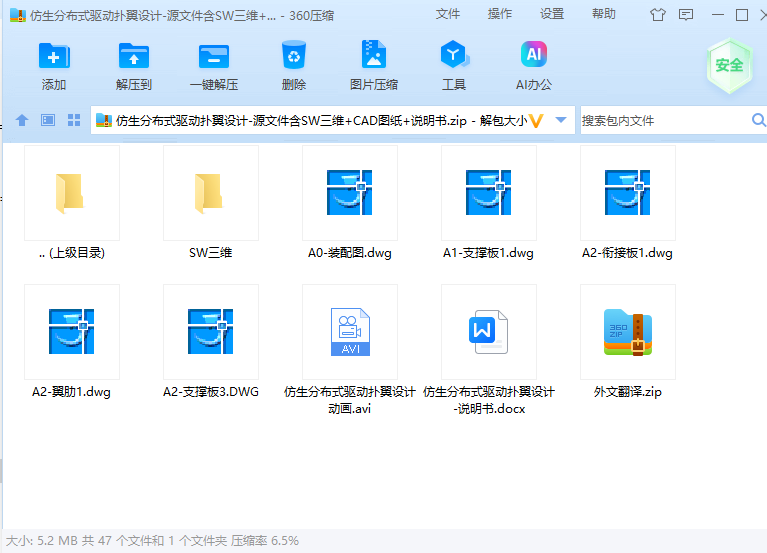The height and width of the screenshot is (553, 767).
Task: Go up one level with the arrow icon
Action: (22, 120)
